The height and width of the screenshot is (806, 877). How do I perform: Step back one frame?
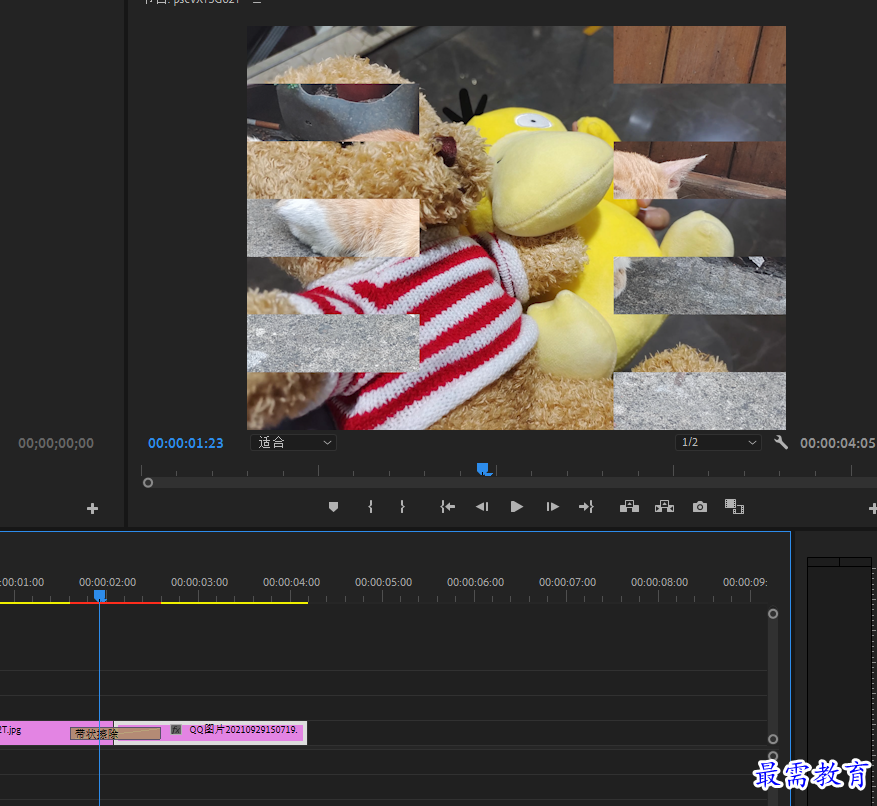(482, 507)
